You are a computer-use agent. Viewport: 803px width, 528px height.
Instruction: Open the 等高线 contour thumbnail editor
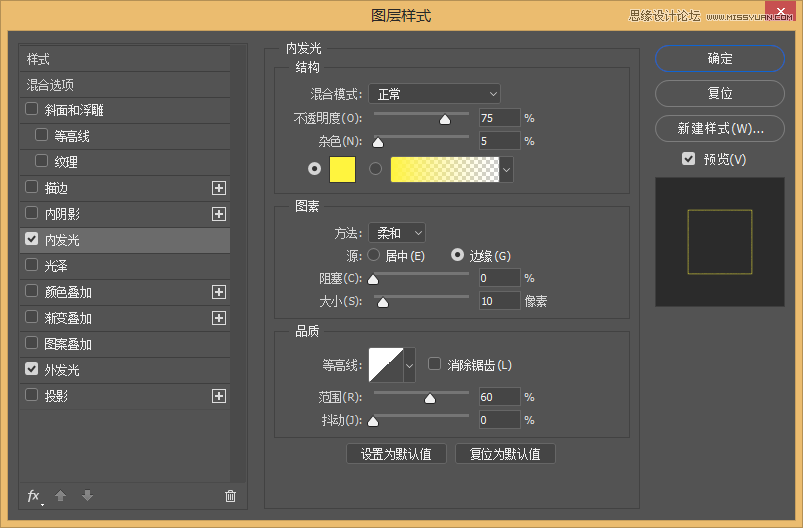(x=386, y=365)
